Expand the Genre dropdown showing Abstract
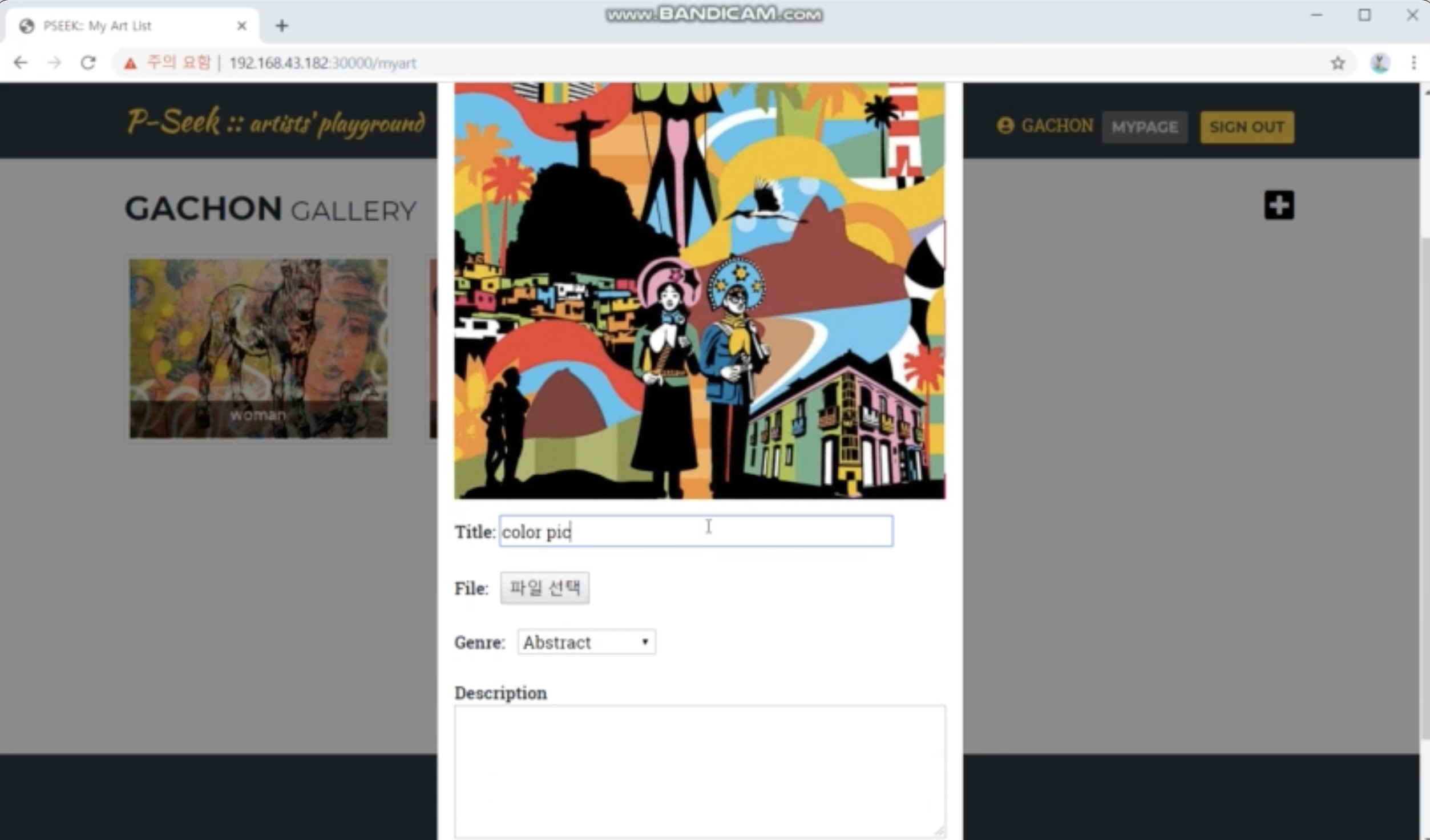 point(587,642)
